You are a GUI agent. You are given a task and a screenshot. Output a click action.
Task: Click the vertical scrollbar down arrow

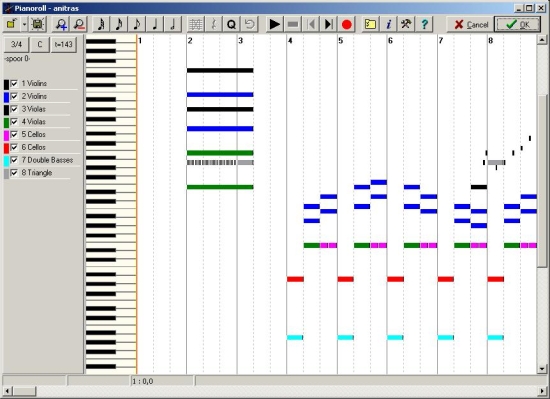pos(542,369)
